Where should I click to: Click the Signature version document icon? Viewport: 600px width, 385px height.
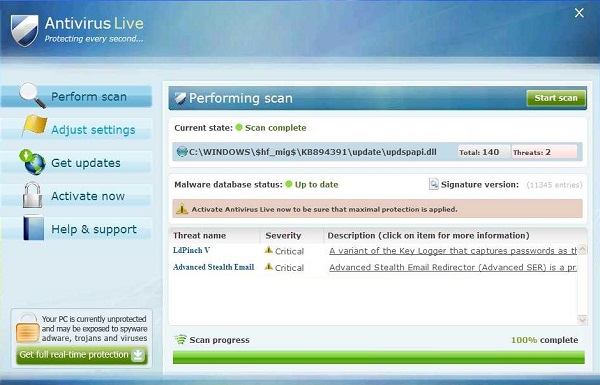pyautogui.click(x=434, y=184)
